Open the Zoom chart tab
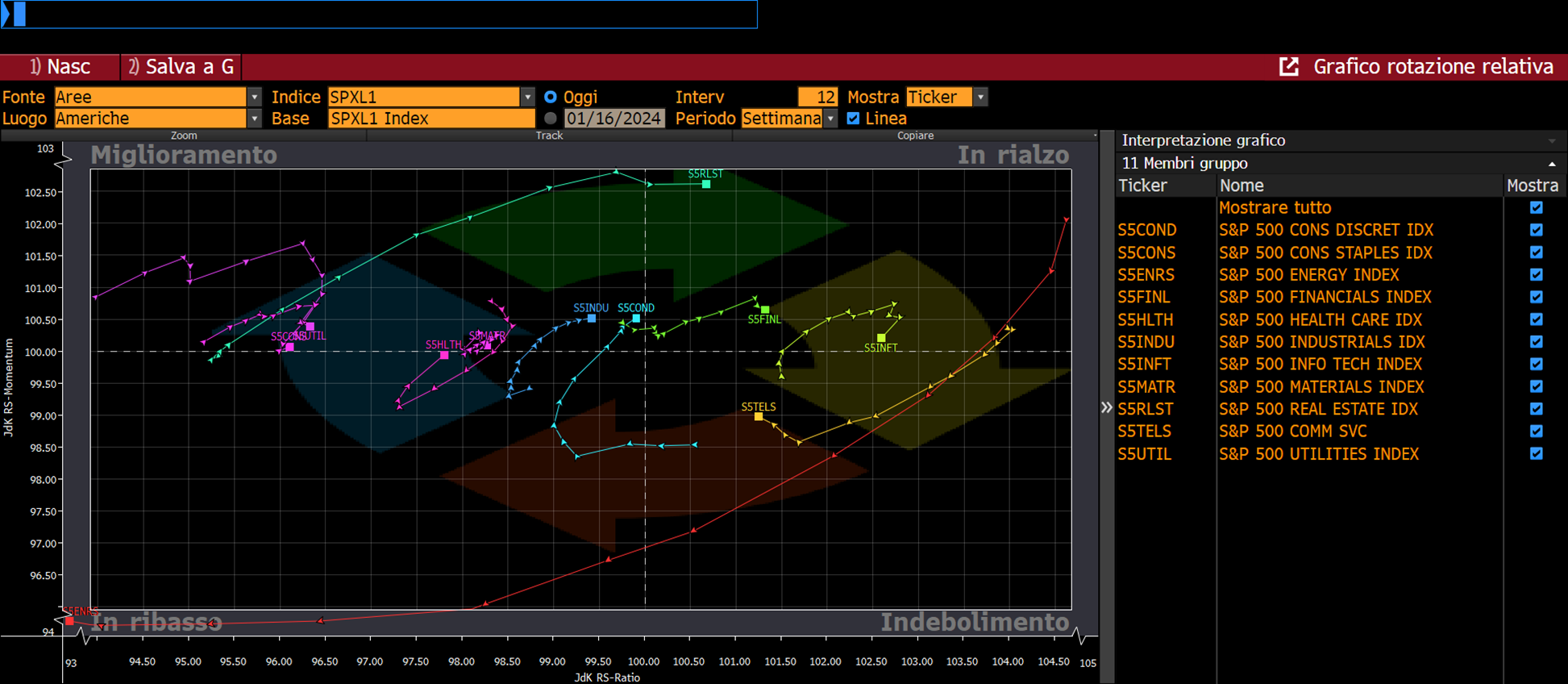The height and width of the screenshot is (684, 1568). (x=184, y=136)
